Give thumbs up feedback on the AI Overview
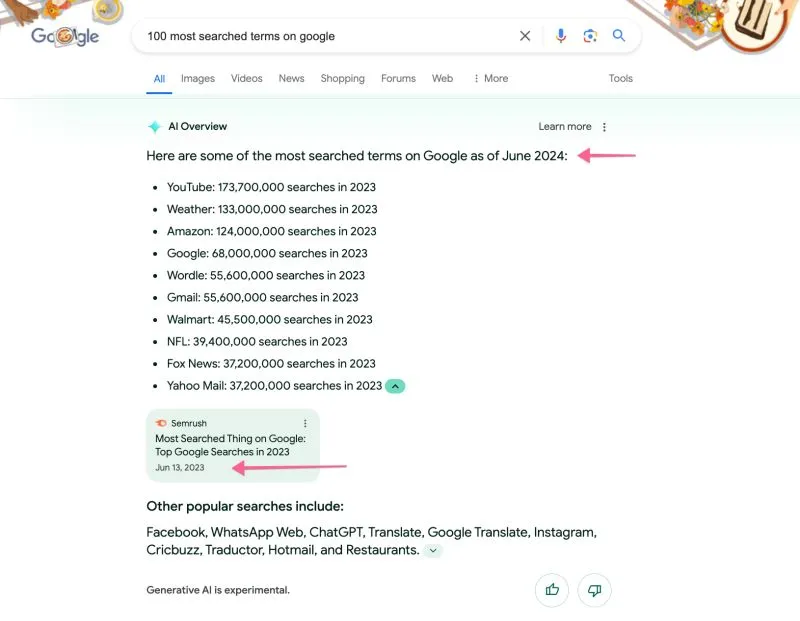800x621 pixels. tap(551, 590)
